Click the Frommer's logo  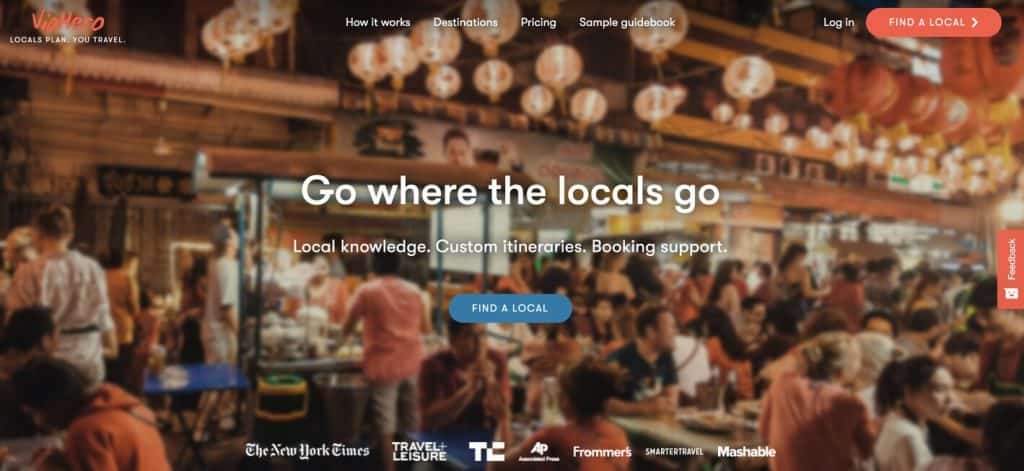click(x=602, y=451)
